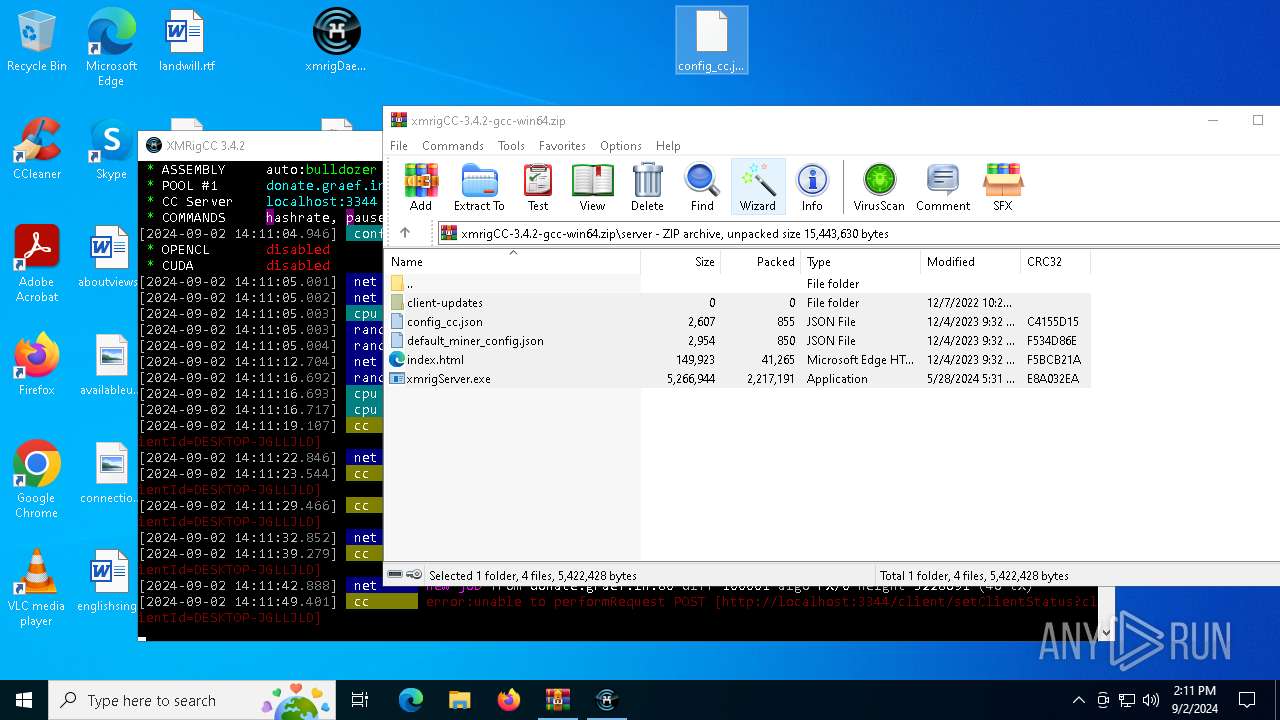The width and height of the screenshot is (1280, 720).
Task: Open aboutviews Word document on desktop
Action: [x=109, y=258]
